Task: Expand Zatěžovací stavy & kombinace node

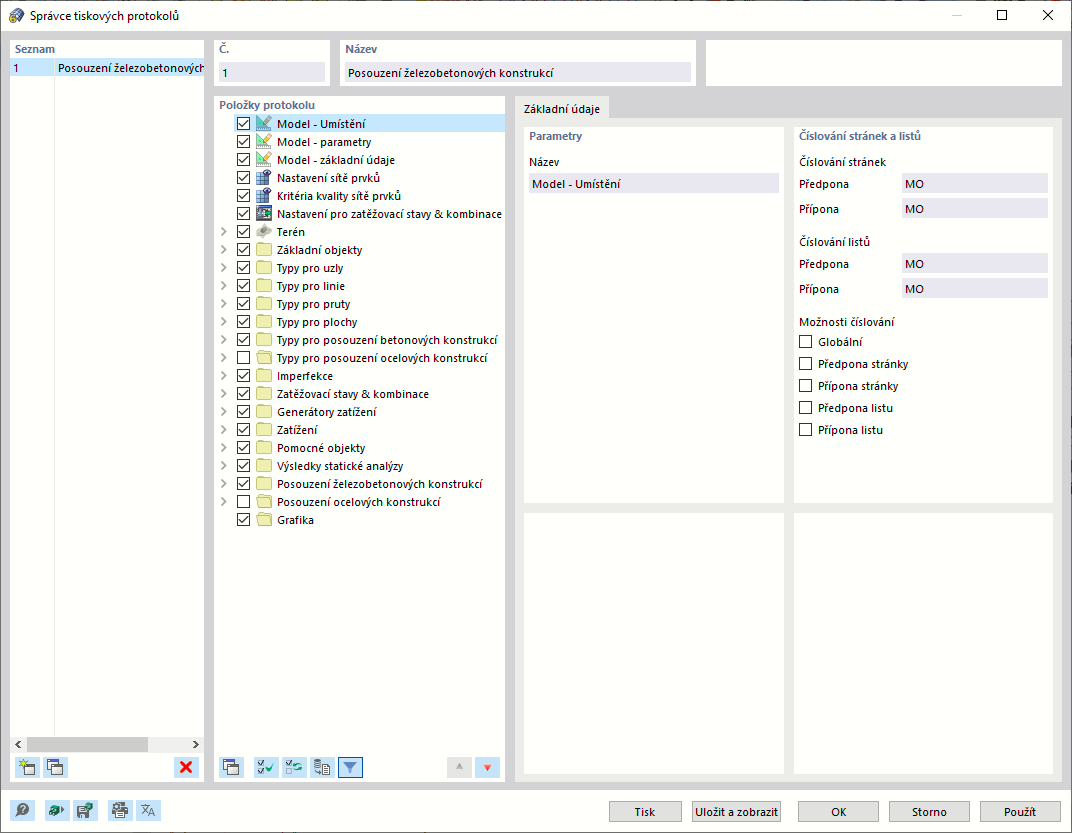Action: pyautogui.click(x=224, y=394)
